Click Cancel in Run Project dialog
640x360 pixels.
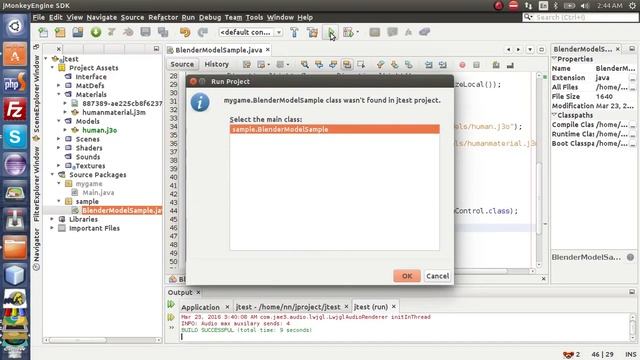(438, 276)
